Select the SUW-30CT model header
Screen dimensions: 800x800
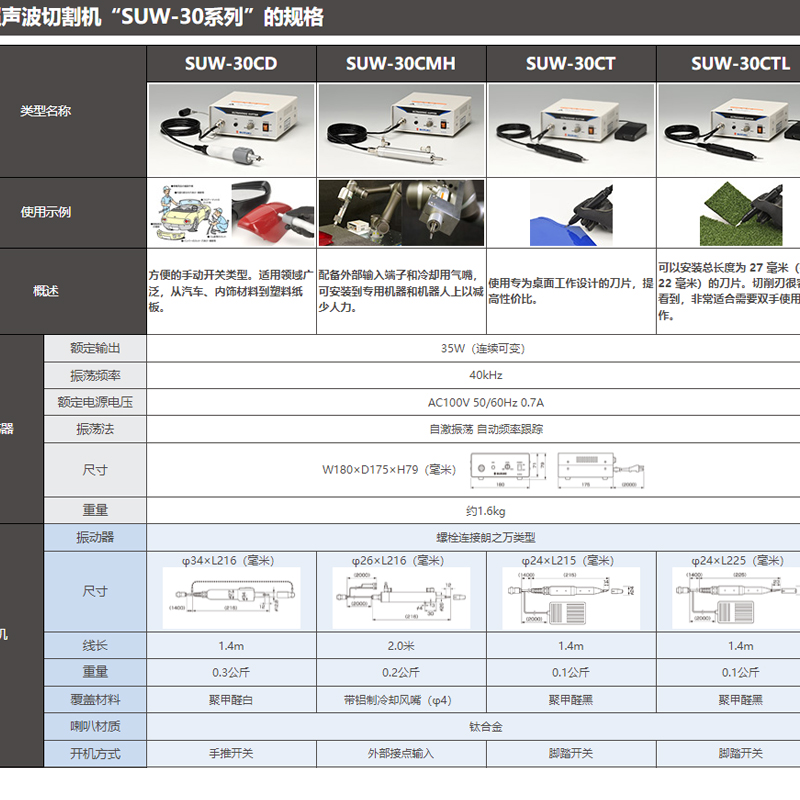pos(571,64)
